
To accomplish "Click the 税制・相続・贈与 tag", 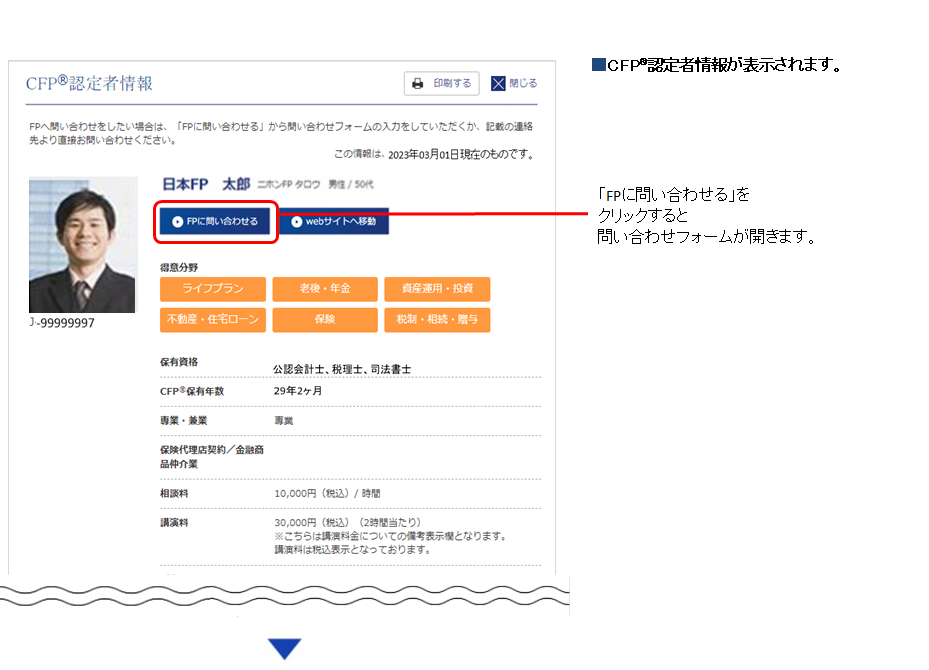I will click(x=437, y=320).
